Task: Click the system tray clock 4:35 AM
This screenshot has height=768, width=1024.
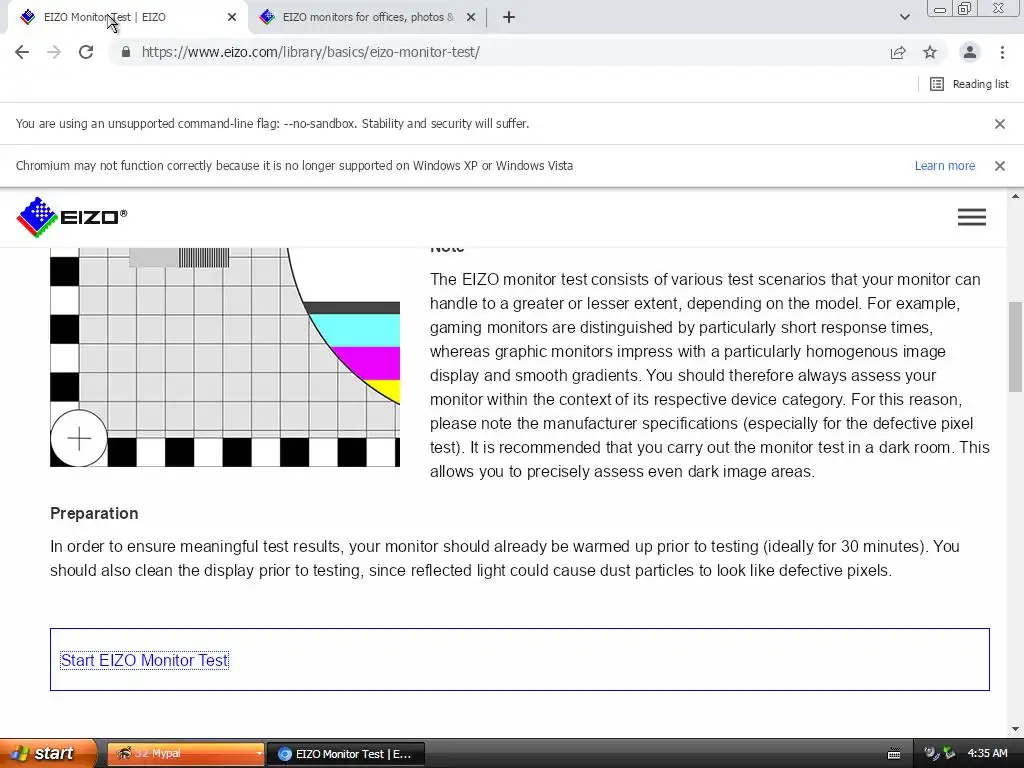Action: [x=987, y=753]
